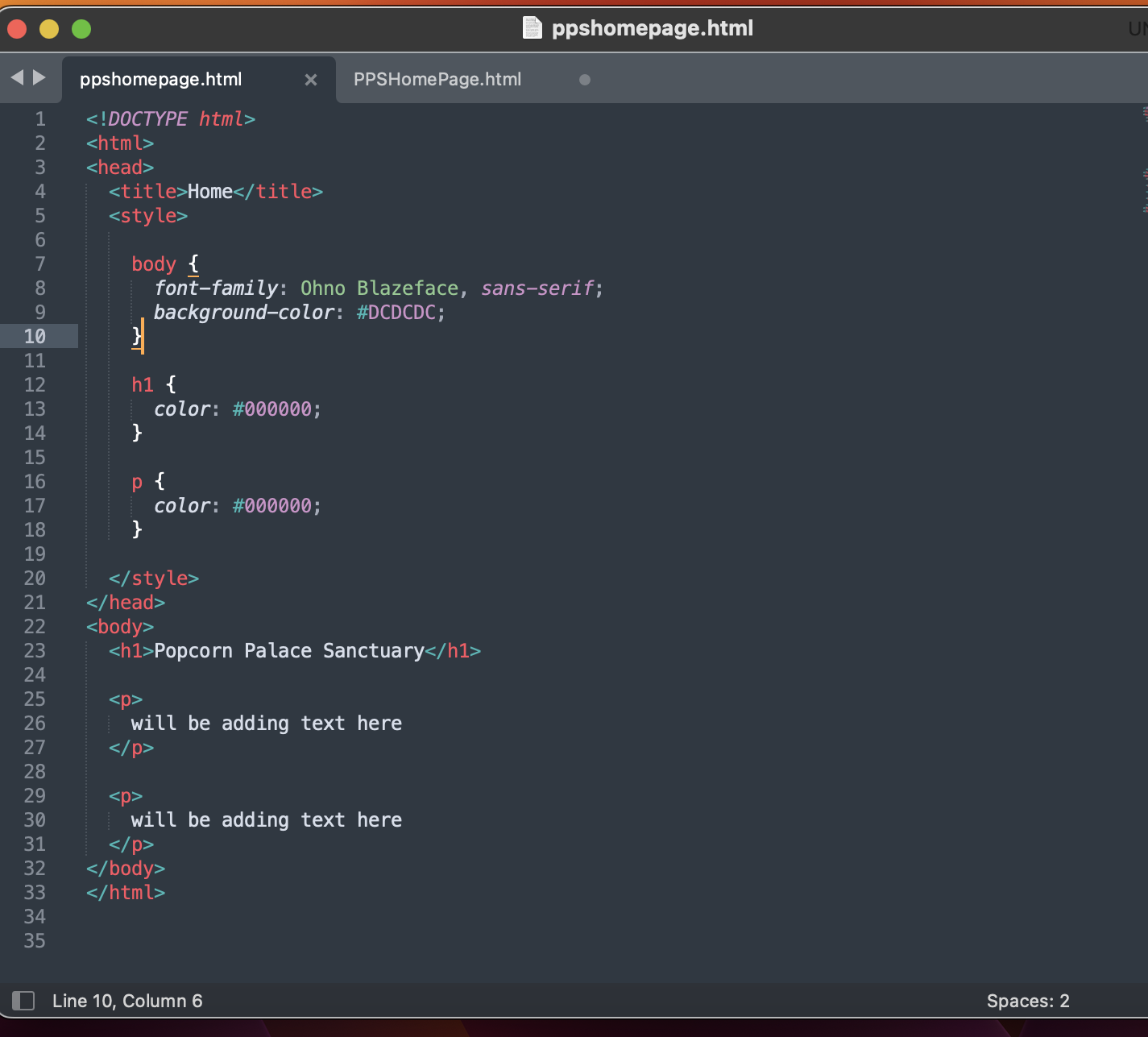
Task: Click line number 23 in the gutter
Action: 35,650
